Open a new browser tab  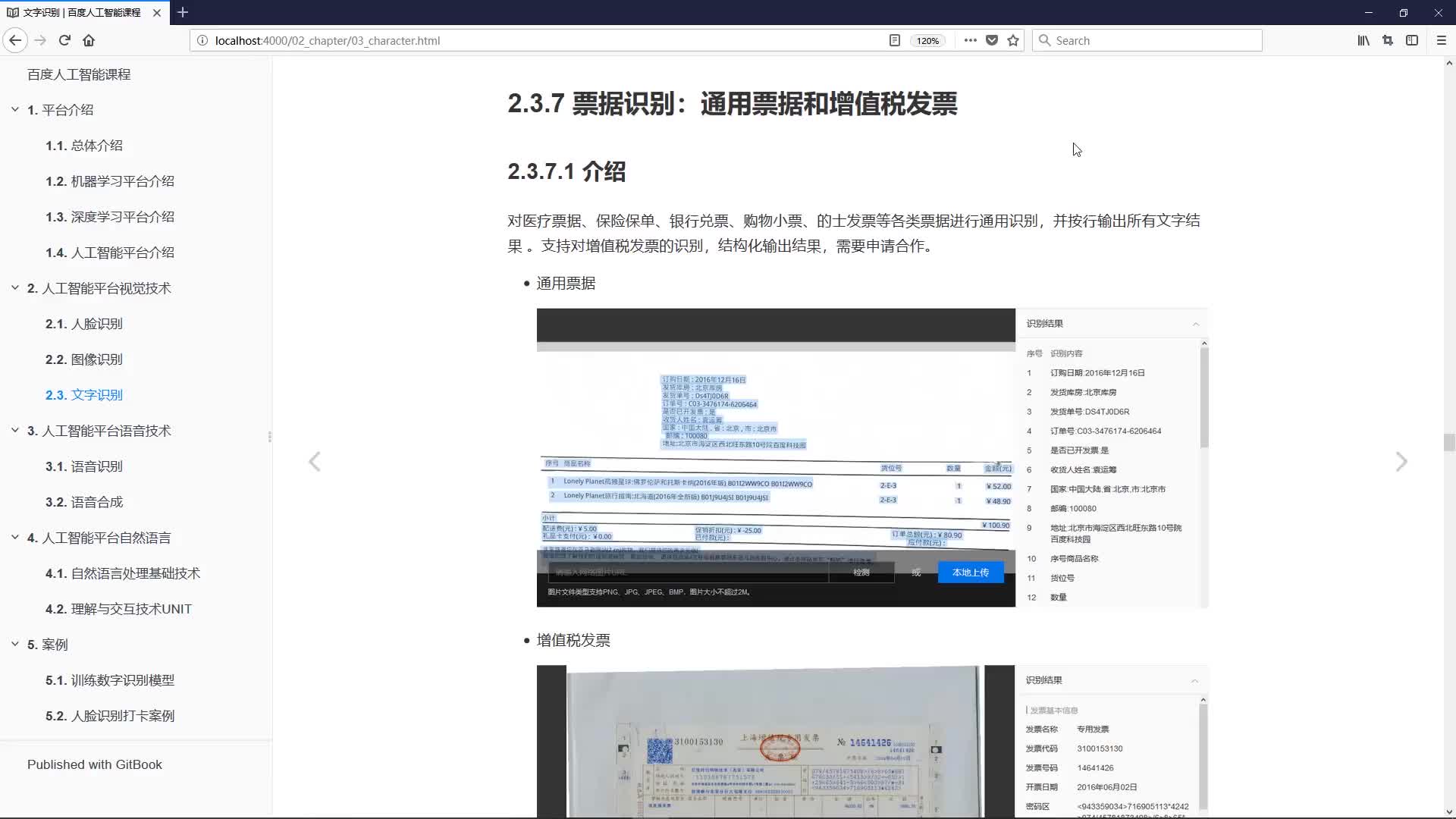pyautogui.click(x=183, y=12)
